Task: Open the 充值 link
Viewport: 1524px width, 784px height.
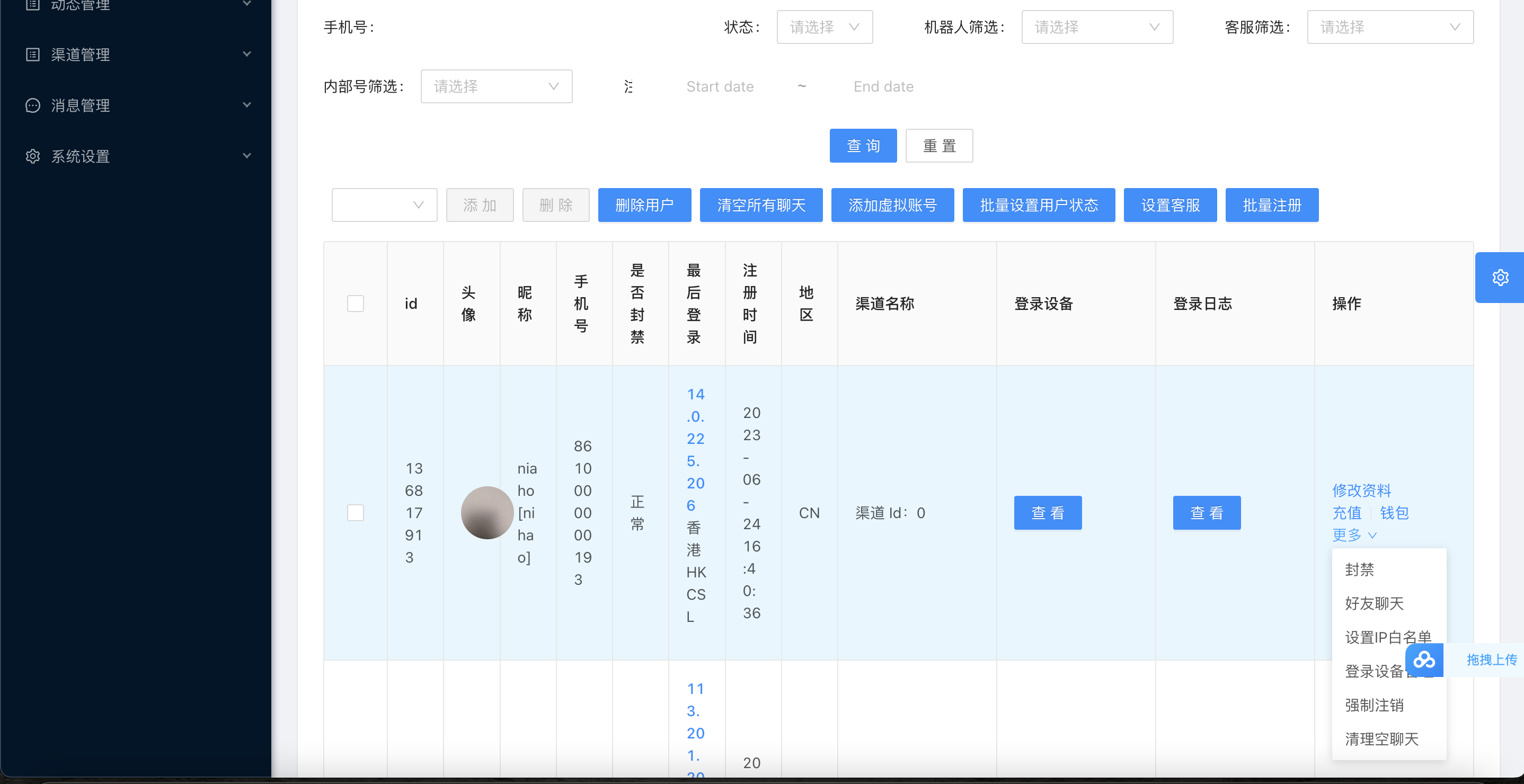Action: pos(1346,513)
